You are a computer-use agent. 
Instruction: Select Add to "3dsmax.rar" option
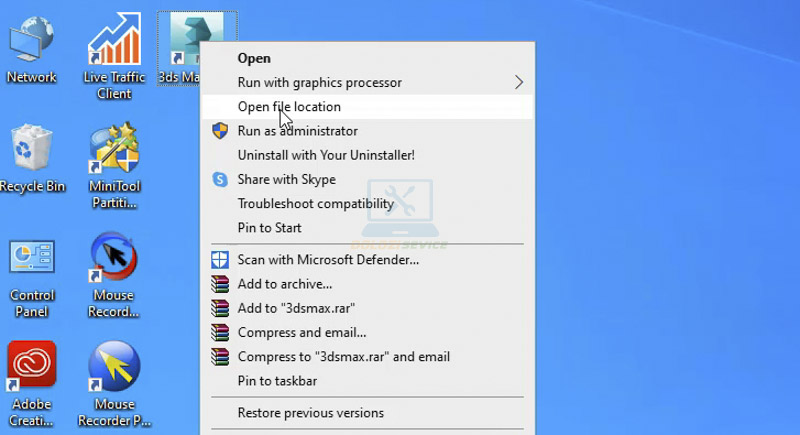click(x=296, y=308)
